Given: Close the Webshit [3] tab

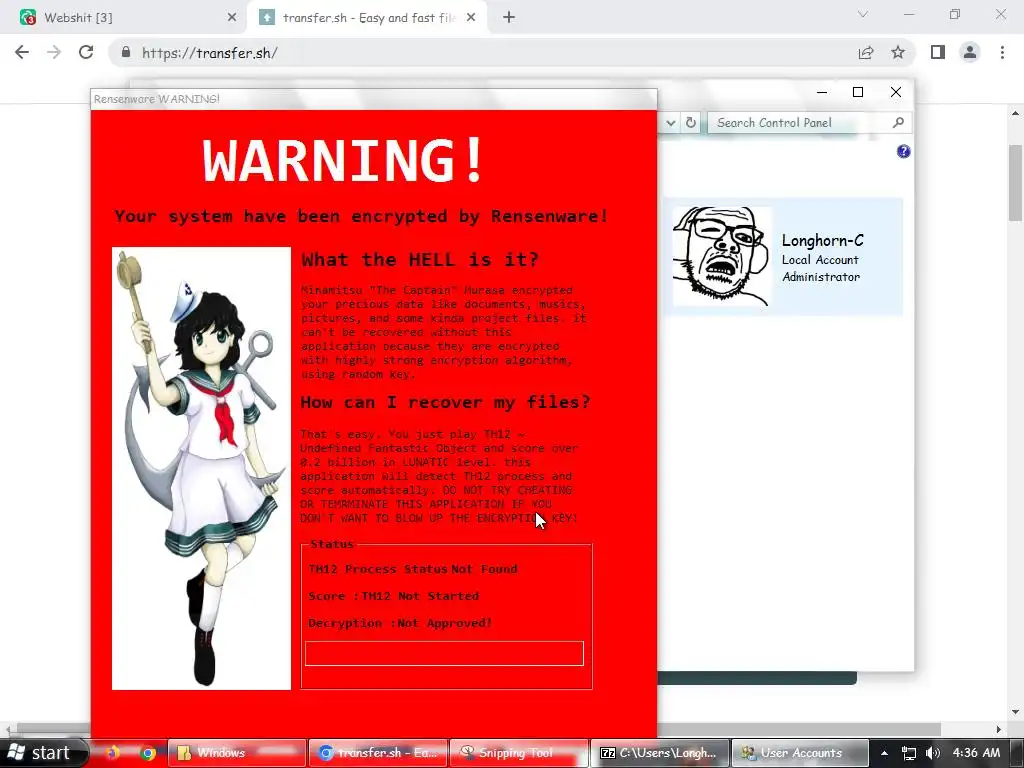Looking at the screenshot, I should pos(232,18).
